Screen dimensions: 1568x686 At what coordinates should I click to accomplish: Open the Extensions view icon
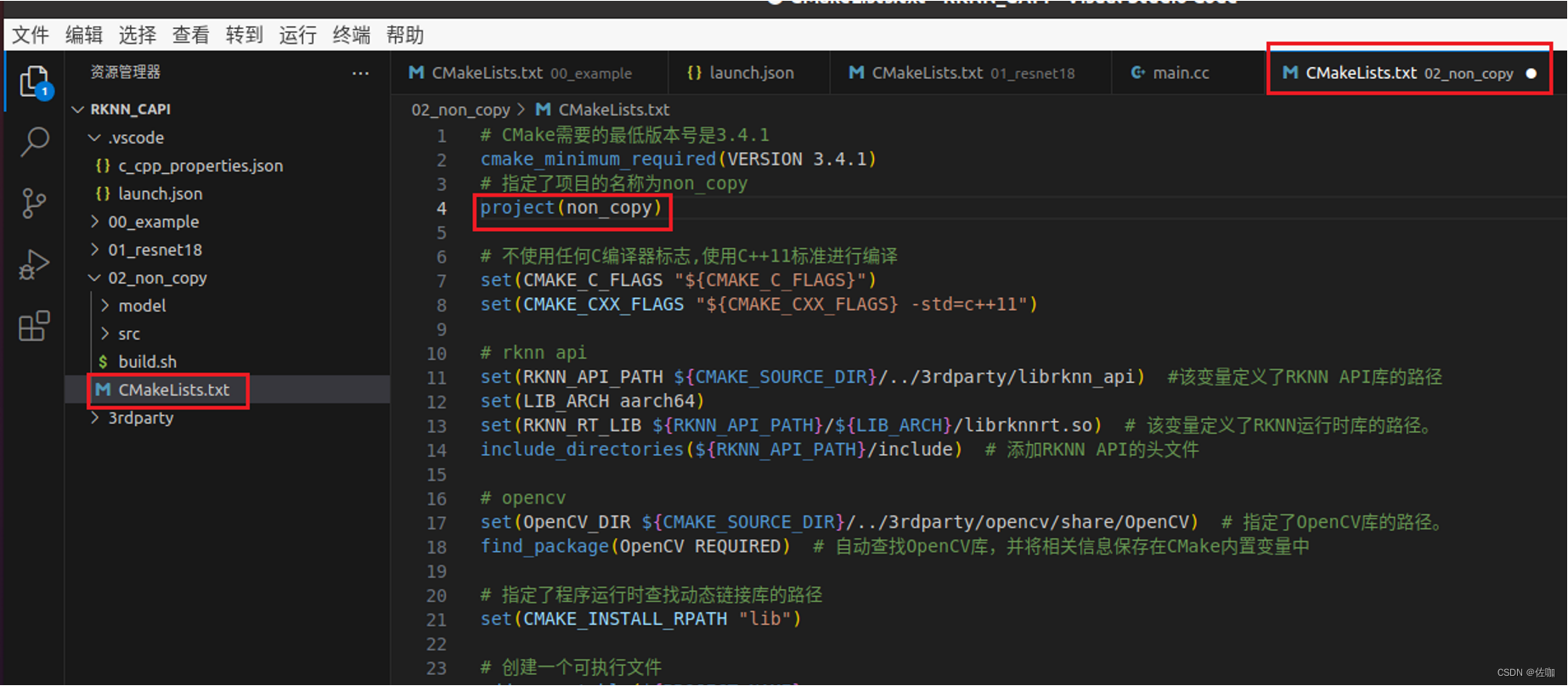click(34, 326)
